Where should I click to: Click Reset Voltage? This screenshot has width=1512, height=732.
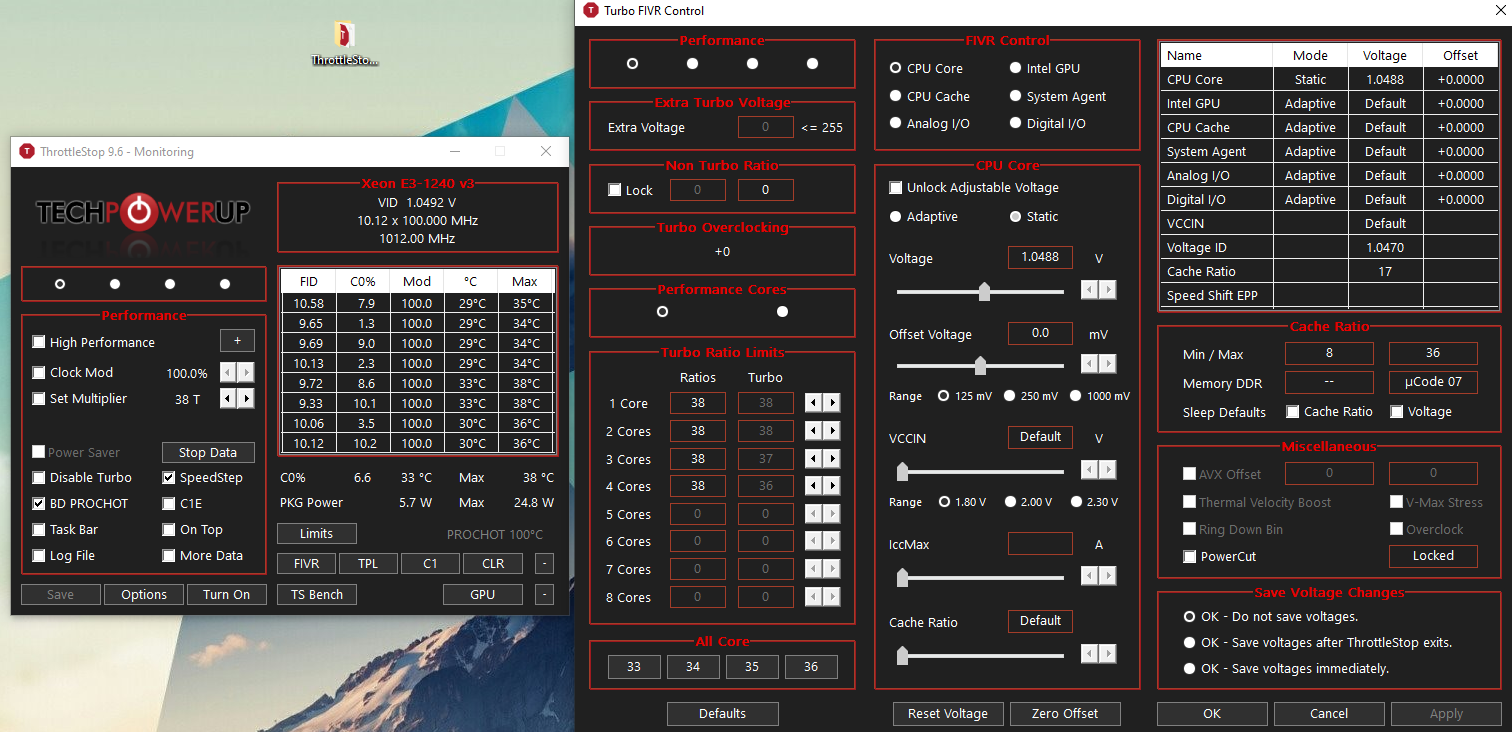(x=948, y=714)
